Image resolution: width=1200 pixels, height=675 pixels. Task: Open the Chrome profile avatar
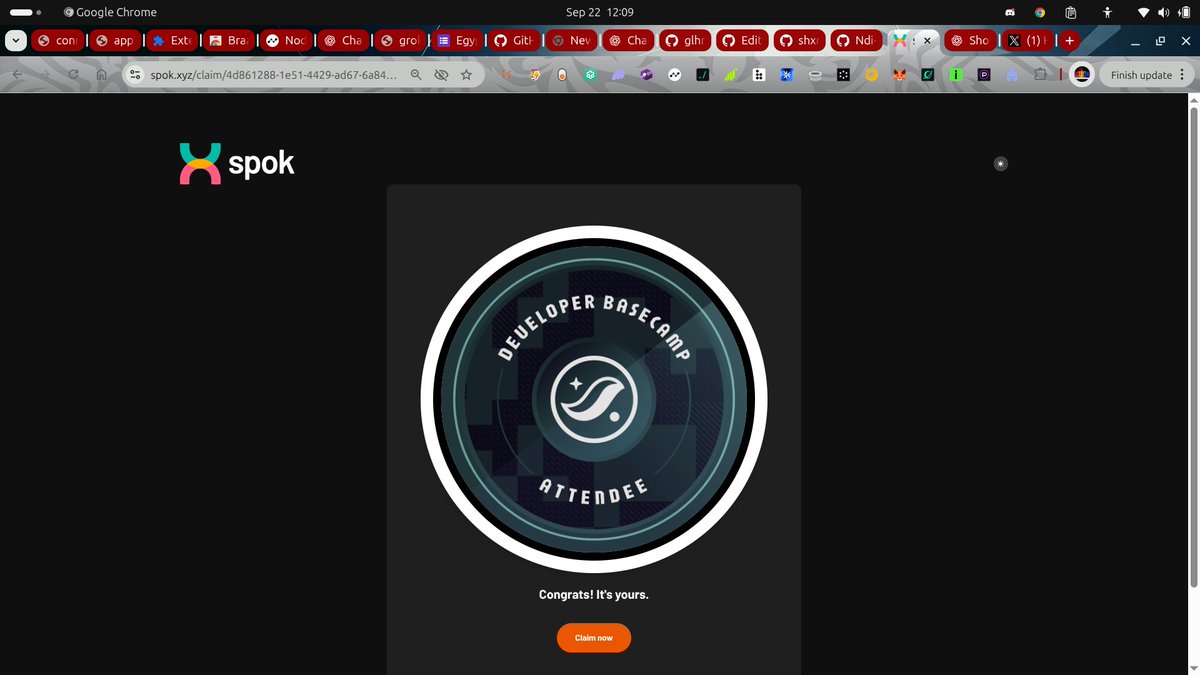tap(1081, 74)
